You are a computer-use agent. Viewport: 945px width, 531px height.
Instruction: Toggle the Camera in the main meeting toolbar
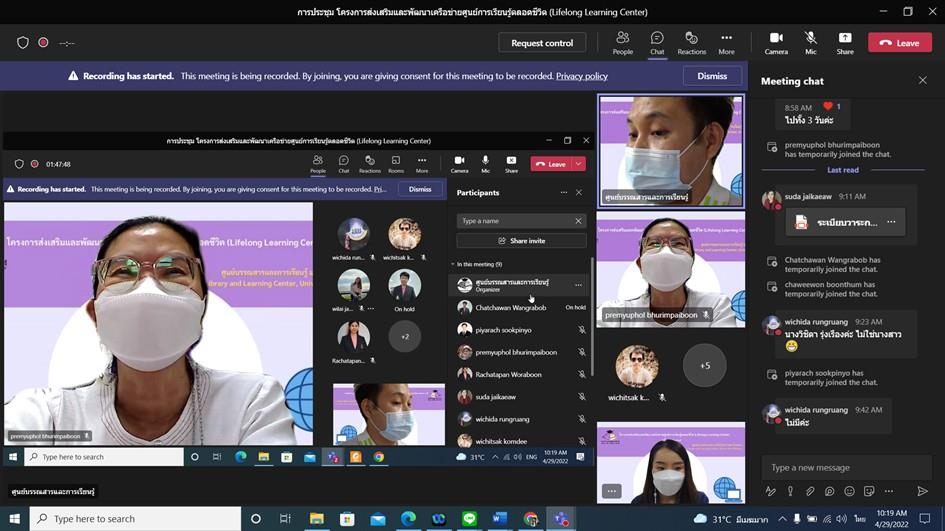pos(776,43)
